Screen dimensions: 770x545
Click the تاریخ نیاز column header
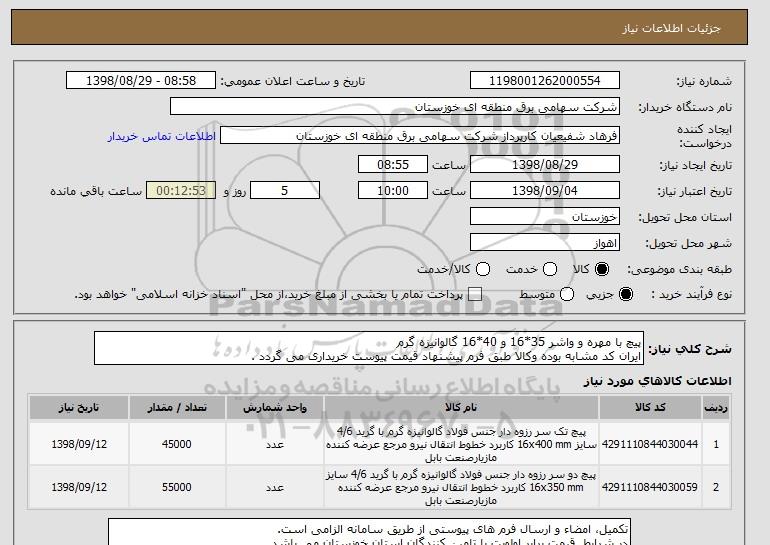click(x=79, y=408)
